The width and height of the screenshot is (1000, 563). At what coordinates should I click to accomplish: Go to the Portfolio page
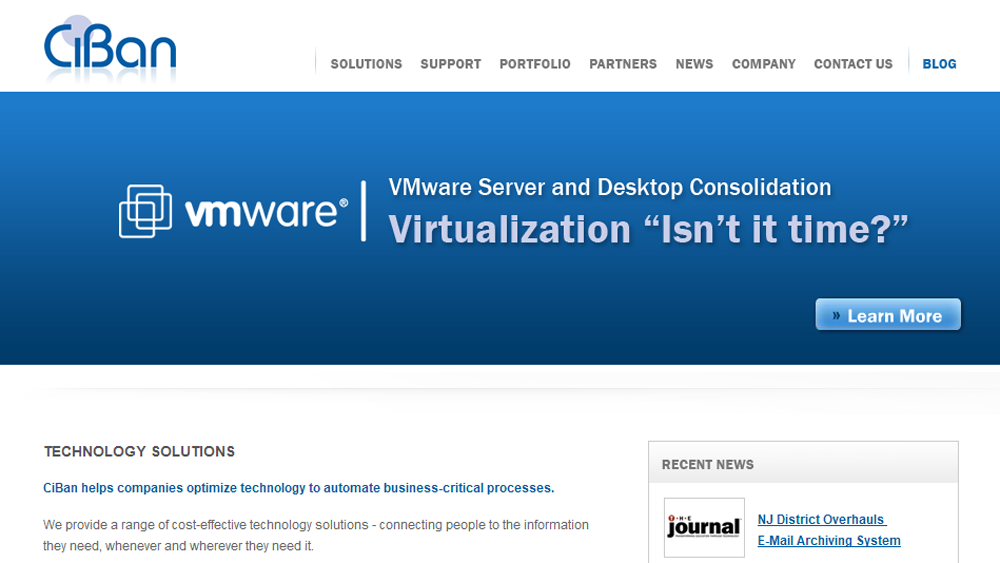coord(534,64)
